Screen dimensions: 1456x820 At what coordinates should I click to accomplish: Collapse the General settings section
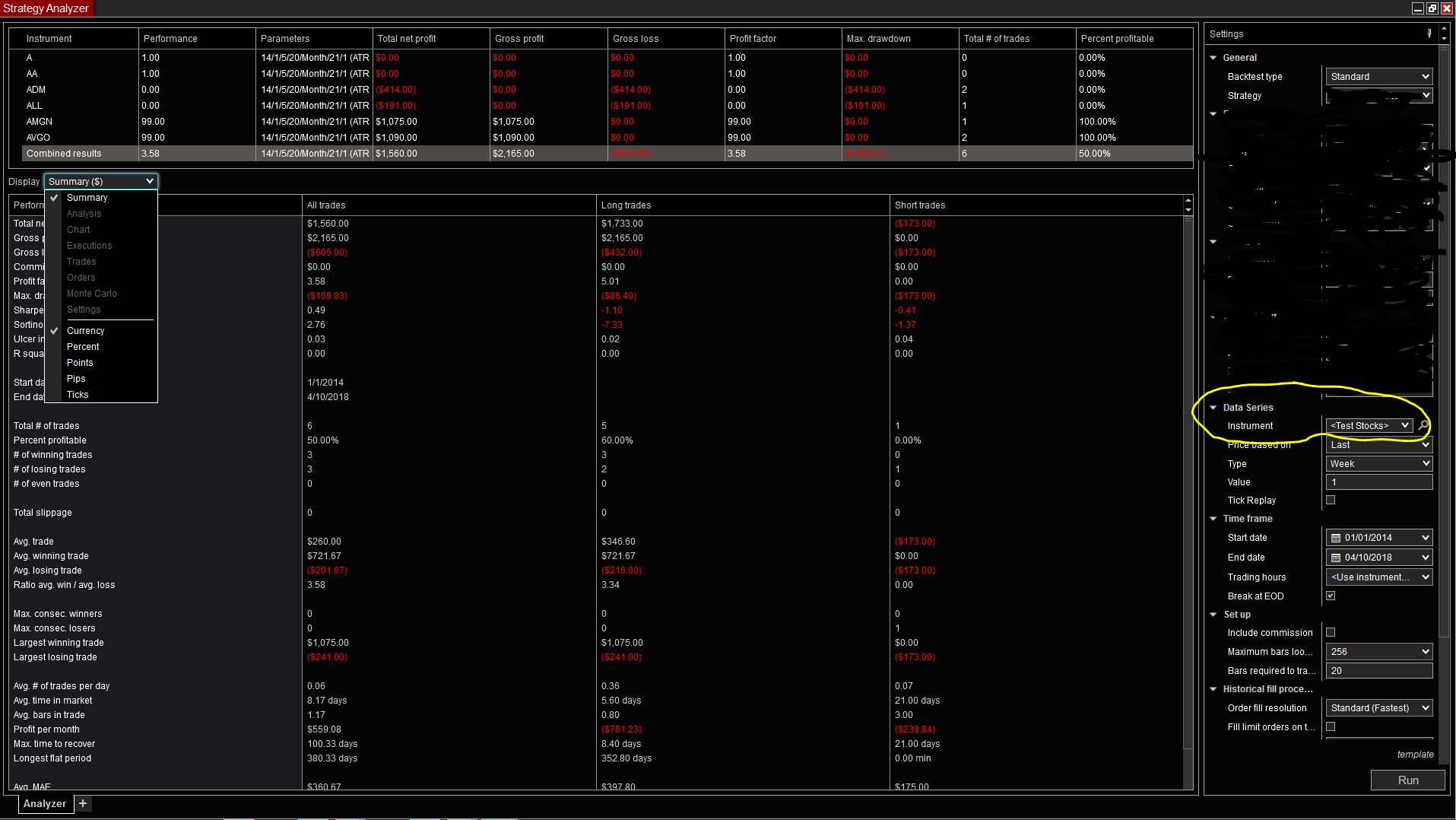click(1213, 58)
